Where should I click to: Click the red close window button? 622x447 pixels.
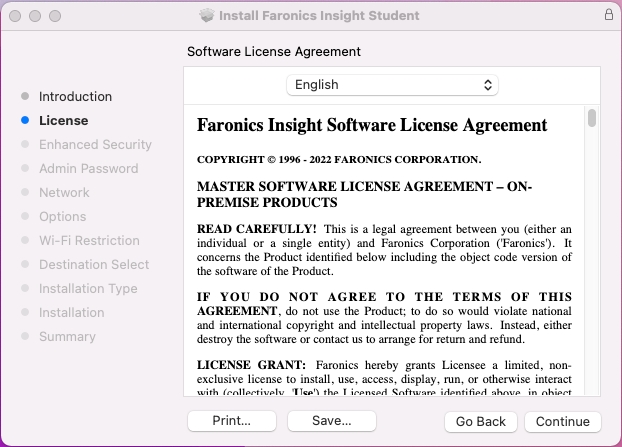pos(15,16)
